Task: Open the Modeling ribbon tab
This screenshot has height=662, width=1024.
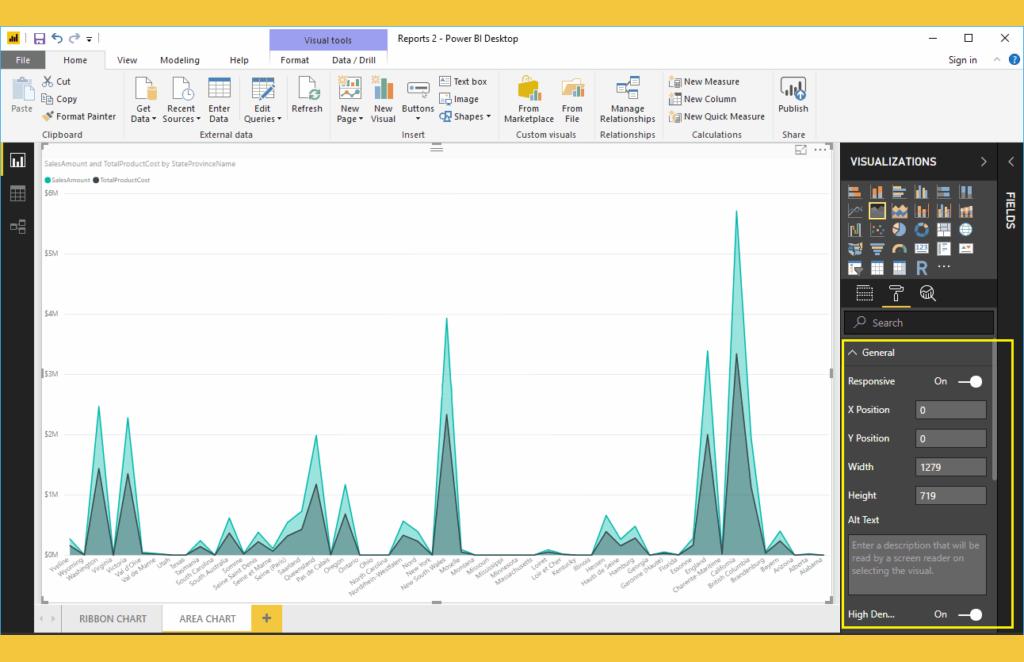Action: click(x=180, y=61)
